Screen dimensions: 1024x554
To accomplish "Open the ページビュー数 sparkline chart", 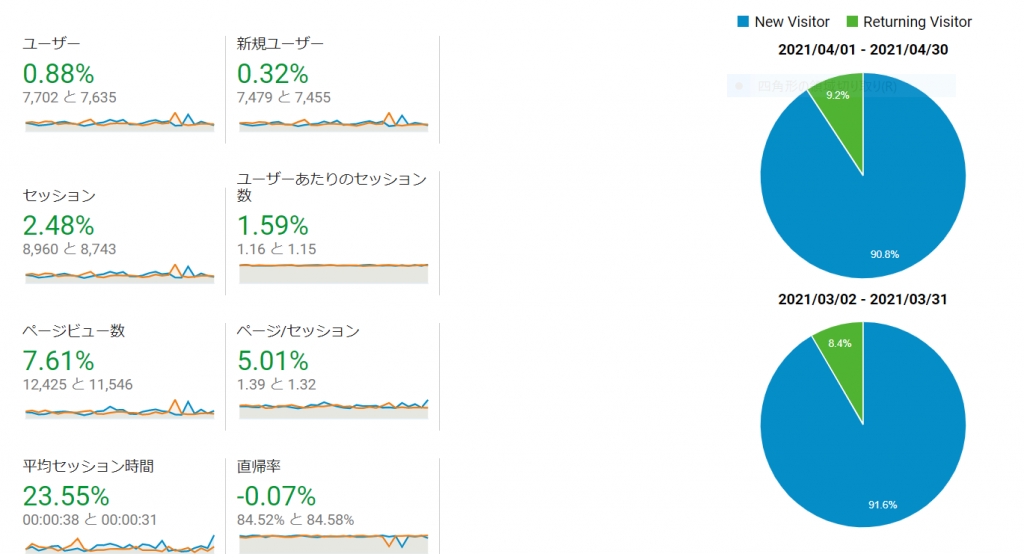I will [x=120, y=410].
